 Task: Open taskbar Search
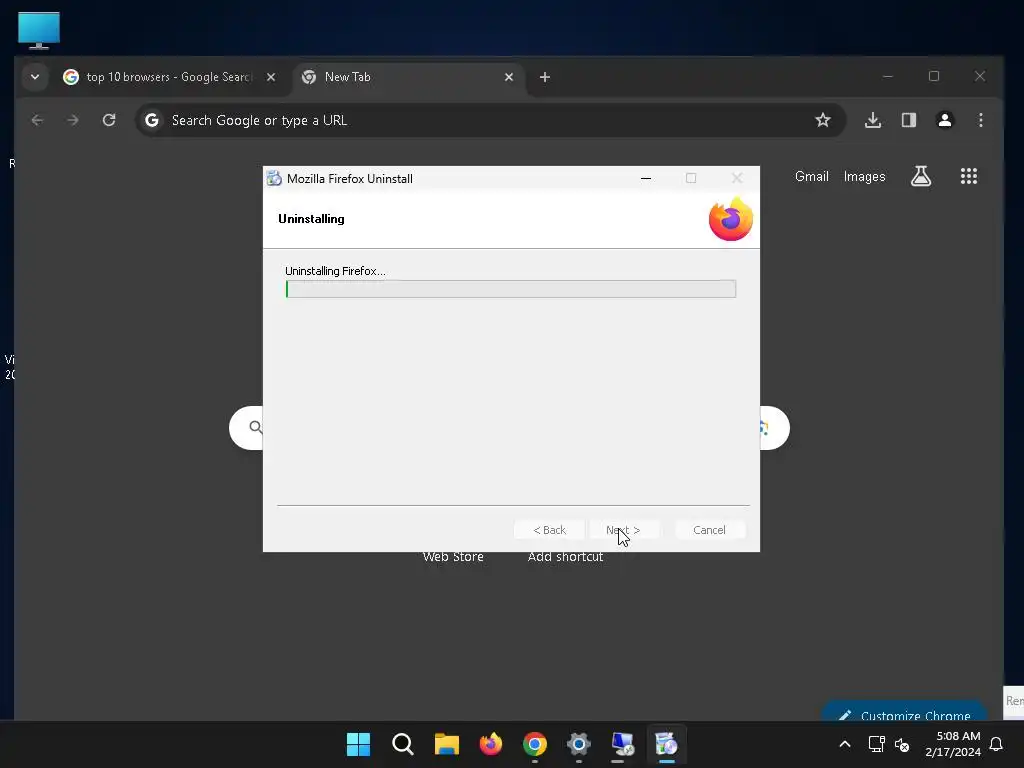click(x=402, y=744)
